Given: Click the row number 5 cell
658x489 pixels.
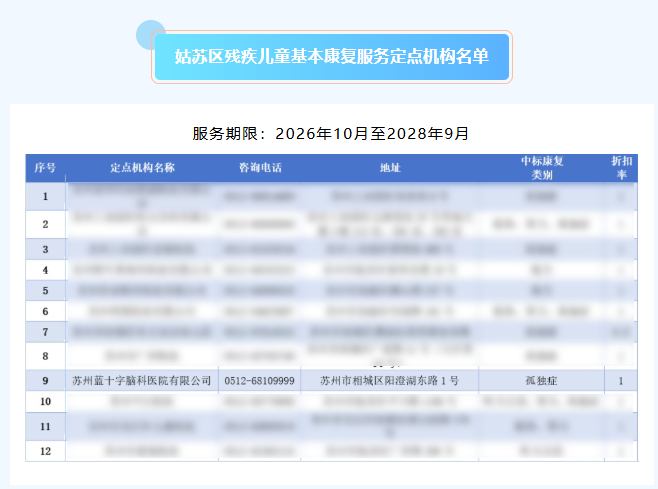Looking at the screenshot, I should tap(45, 290).
